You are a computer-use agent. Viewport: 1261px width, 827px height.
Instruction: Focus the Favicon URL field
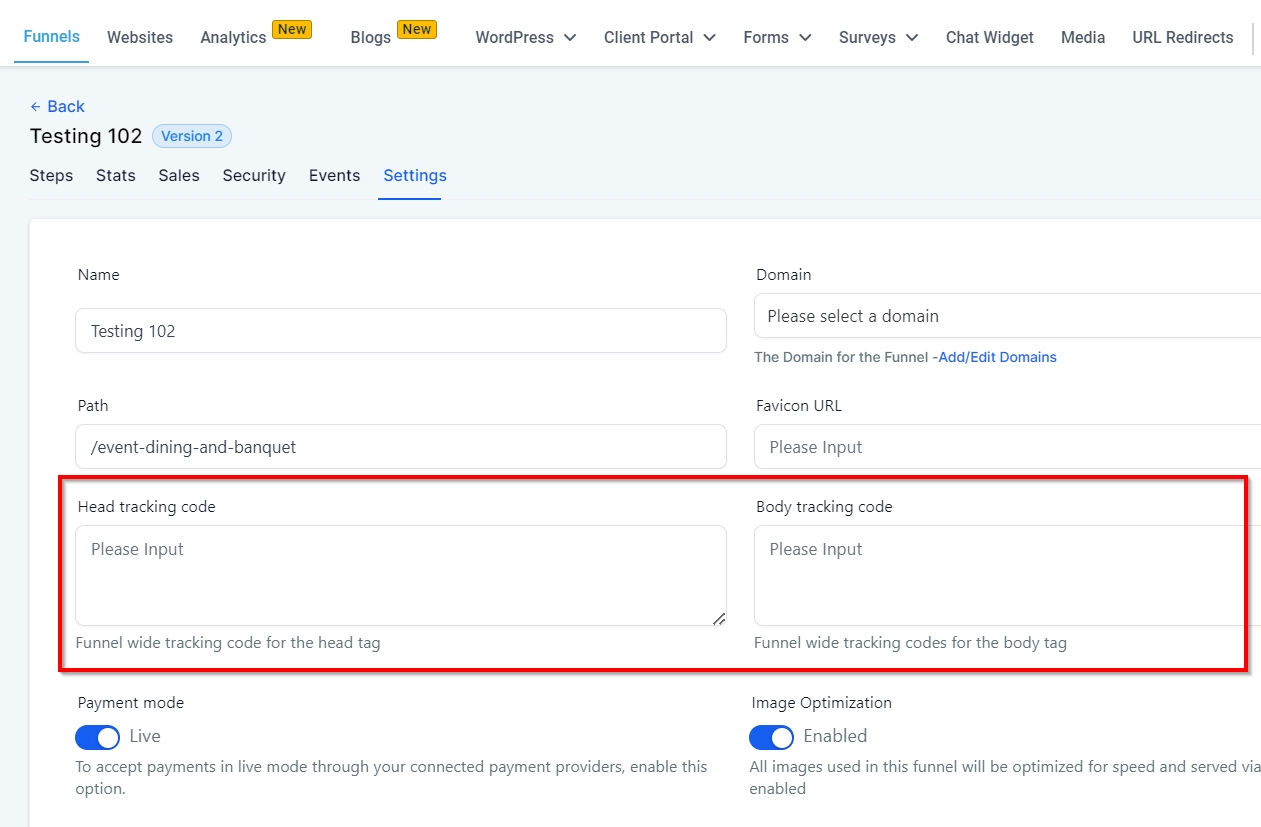[1005, 447]
